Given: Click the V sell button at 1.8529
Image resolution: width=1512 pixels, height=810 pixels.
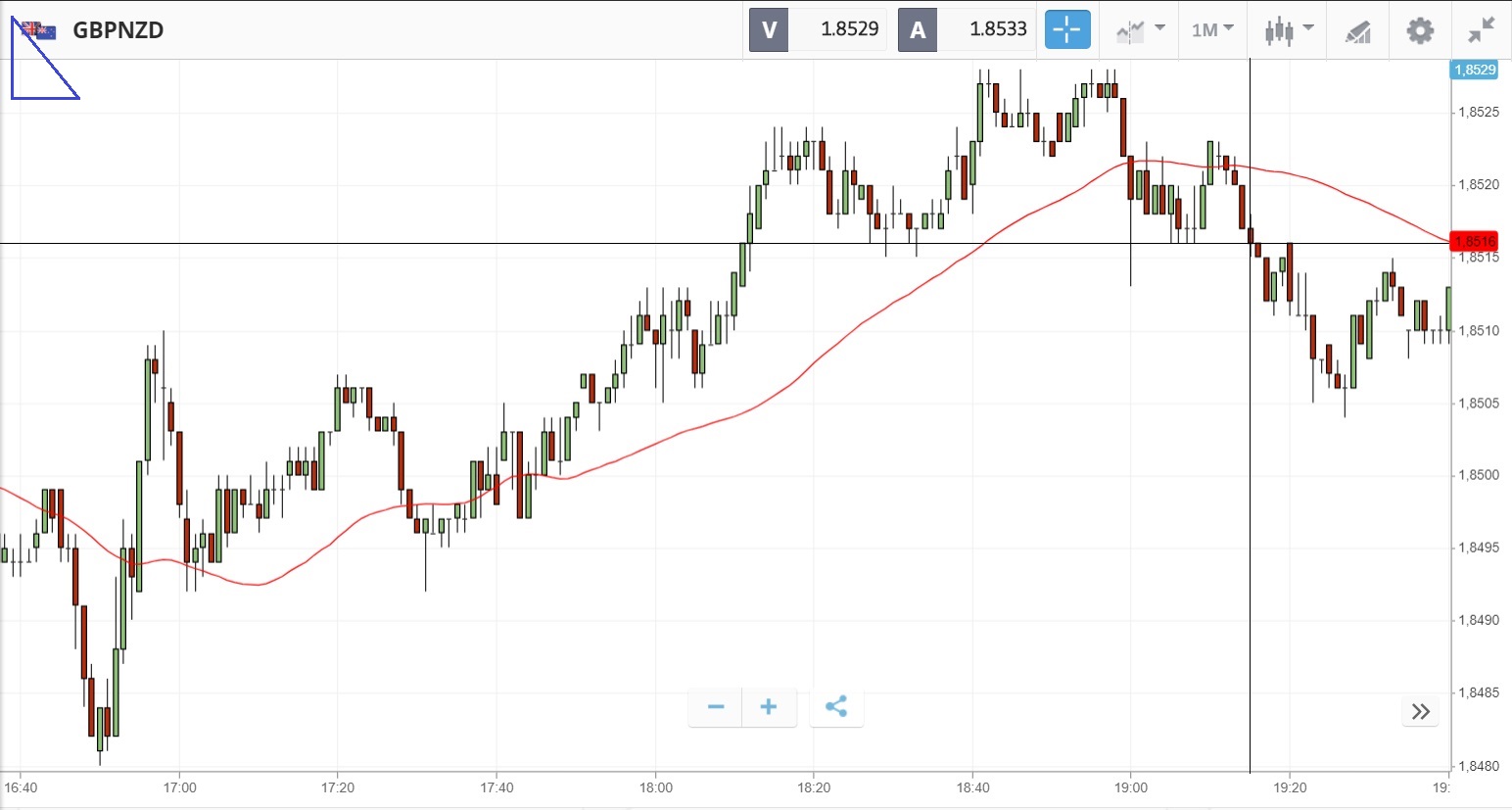Looking at the screenshot, I should (769, 29).
